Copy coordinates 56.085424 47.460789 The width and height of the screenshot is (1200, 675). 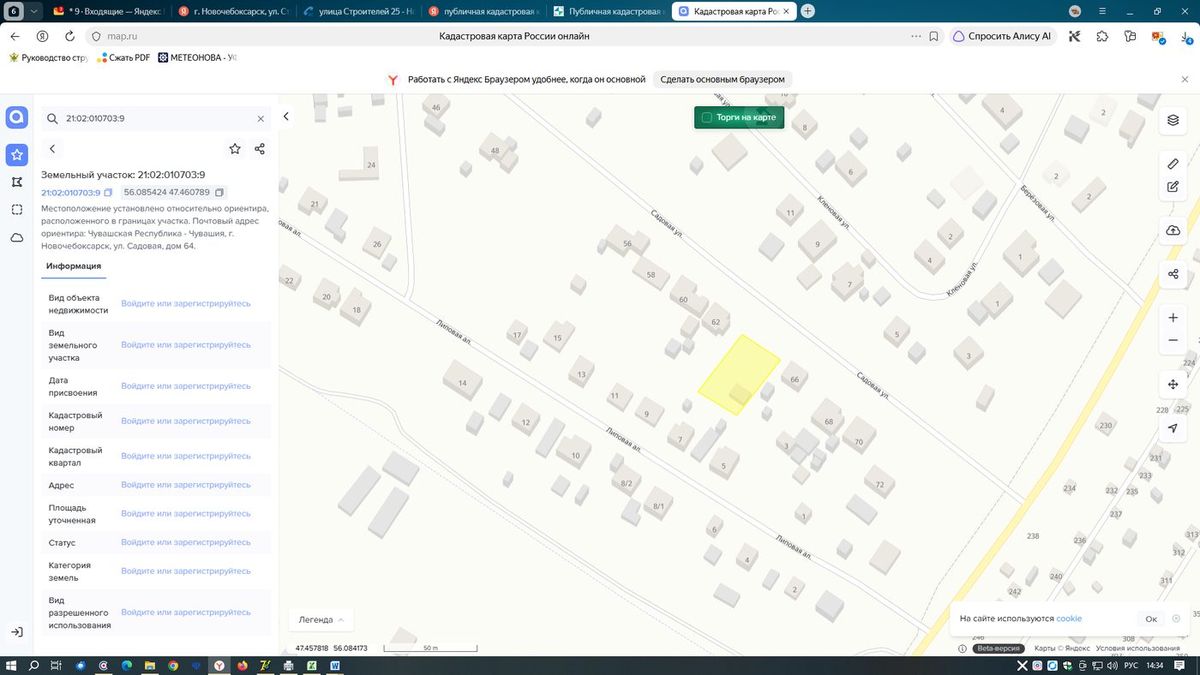coord(220,192)
